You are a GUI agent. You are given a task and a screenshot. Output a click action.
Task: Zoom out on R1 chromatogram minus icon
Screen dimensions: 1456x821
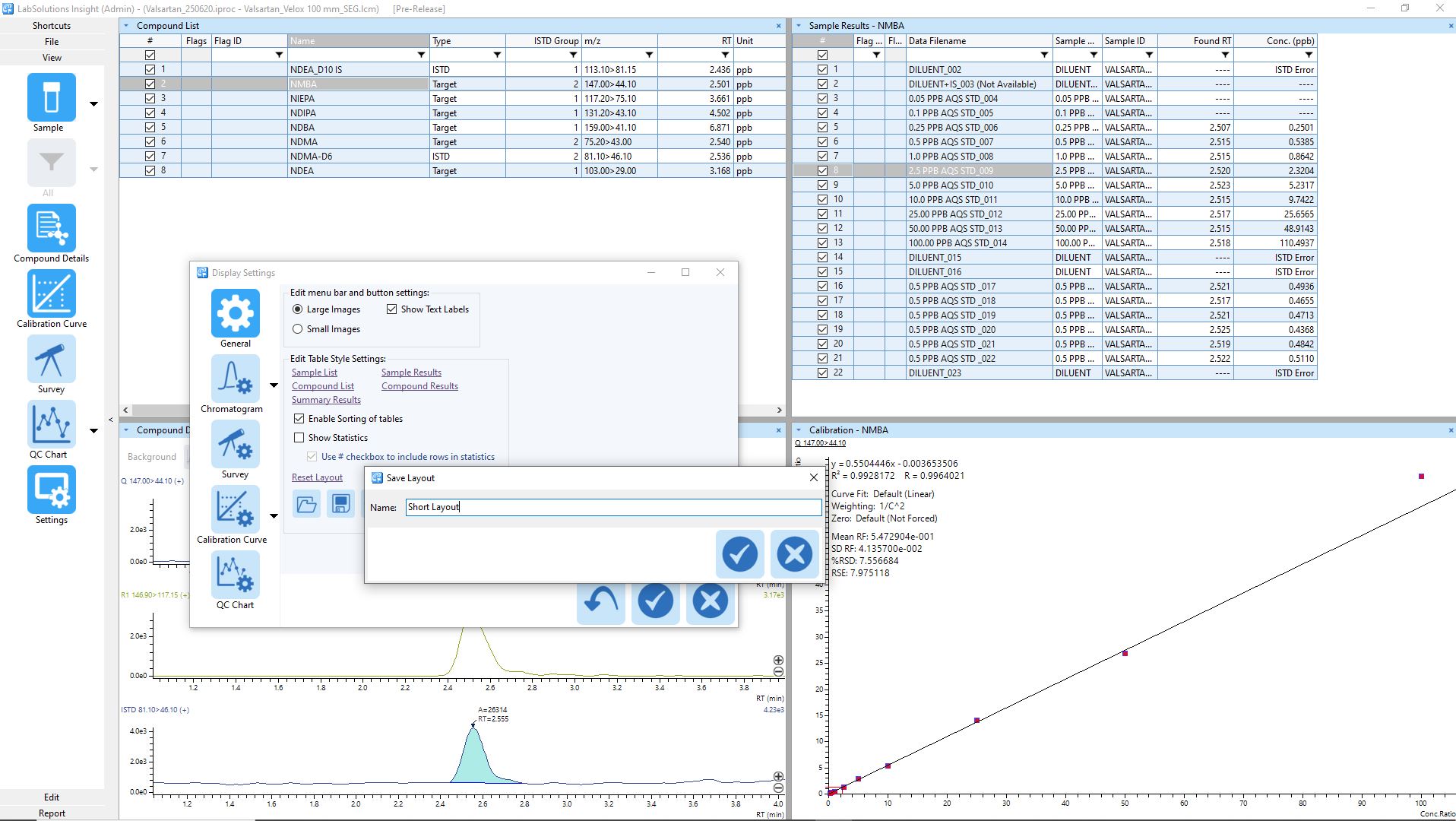[778, 672]
